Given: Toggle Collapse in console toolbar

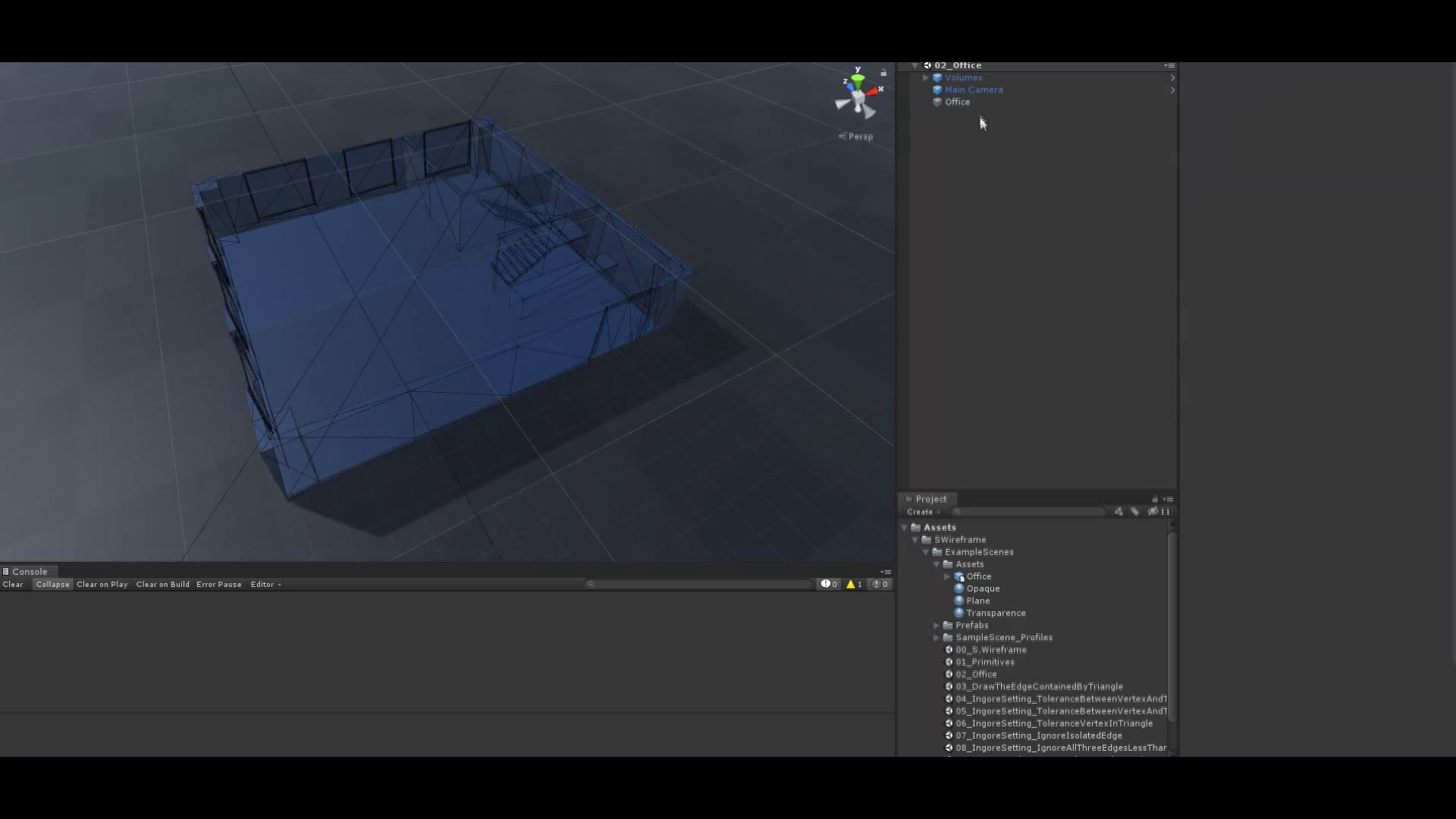Looking at the screenshot, I should point(52,584).
